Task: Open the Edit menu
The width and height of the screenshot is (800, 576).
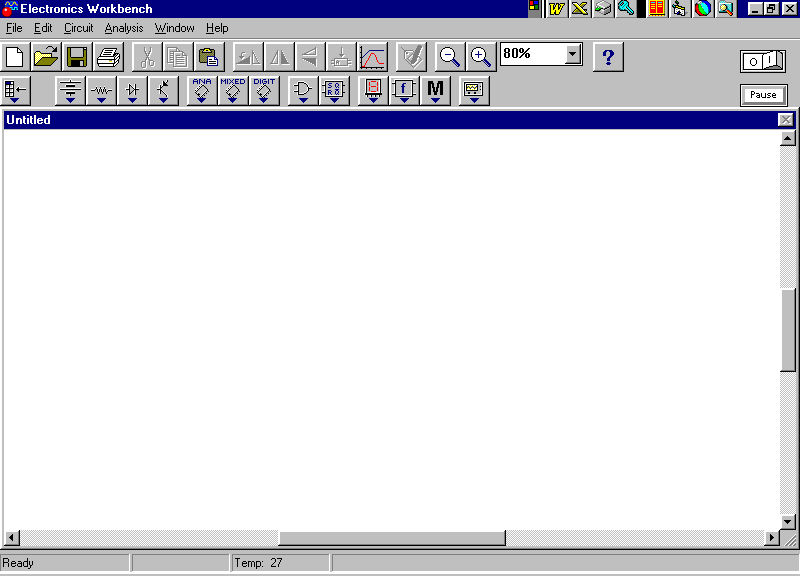Action: 43,28
